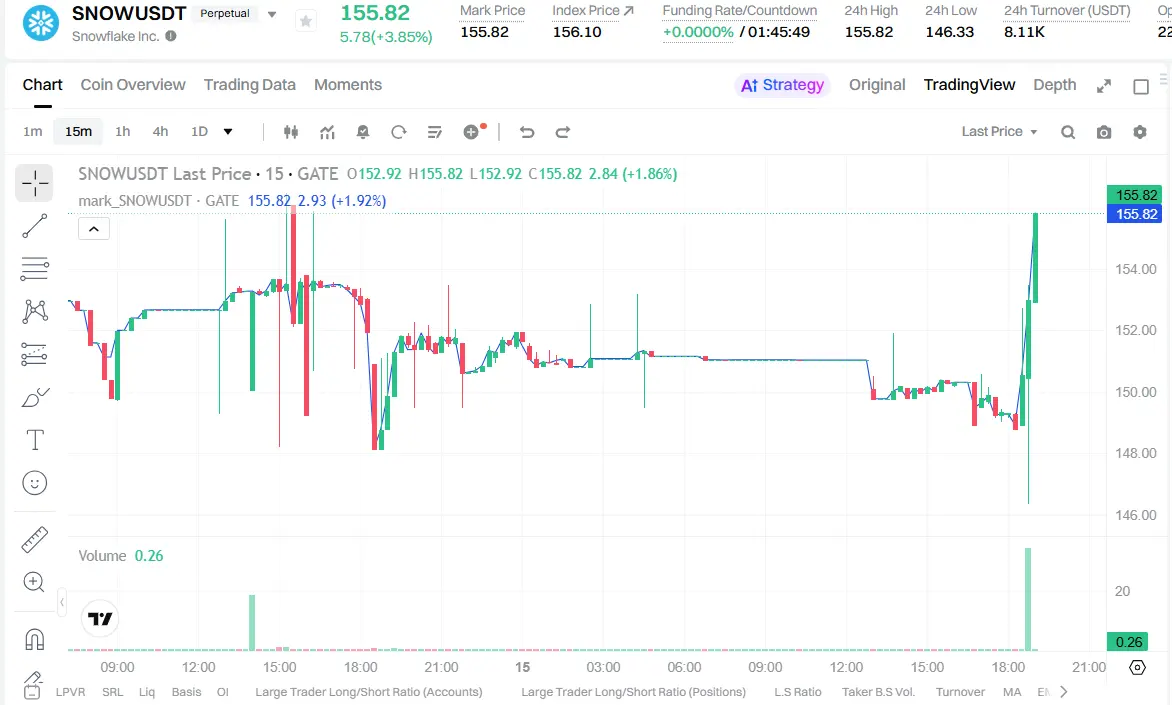Switch to the 1h timeframe
The image size is (1172, 705).
(123, 132)
